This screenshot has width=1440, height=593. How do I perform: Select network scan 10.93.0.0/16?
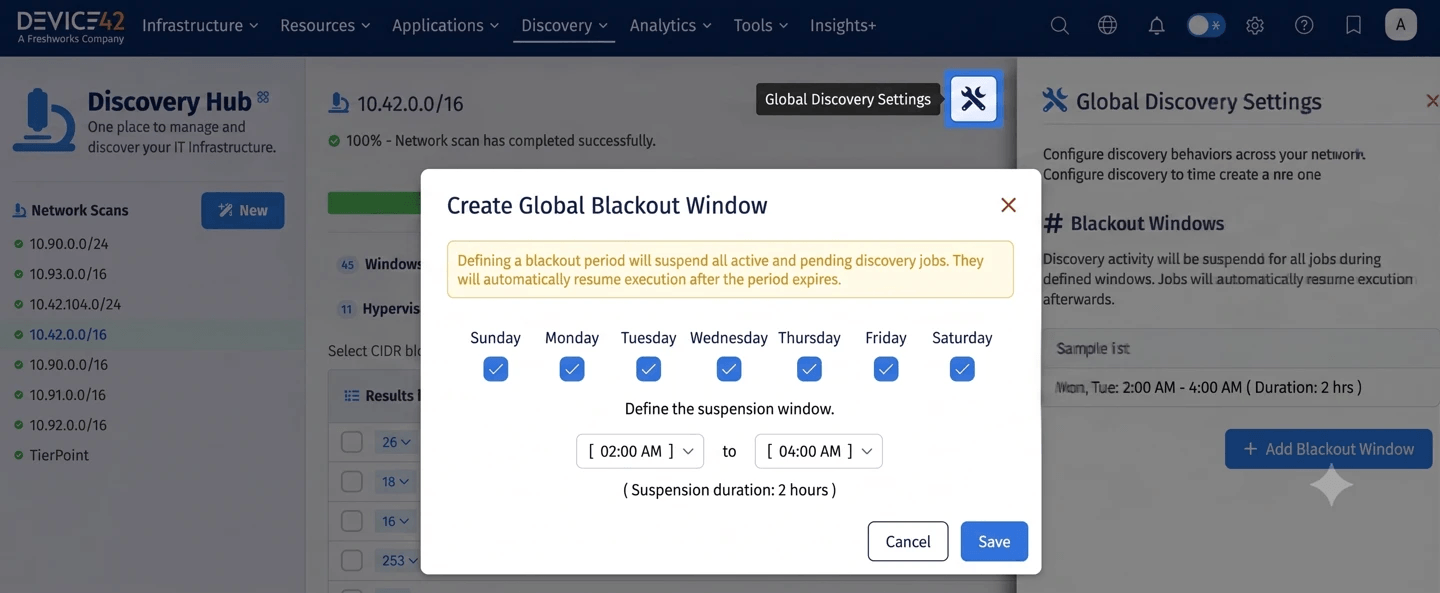coord(68,274)
